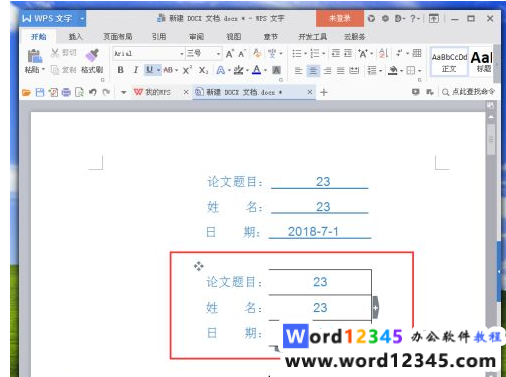Toggle Center alignment

(x=313, y=70)
